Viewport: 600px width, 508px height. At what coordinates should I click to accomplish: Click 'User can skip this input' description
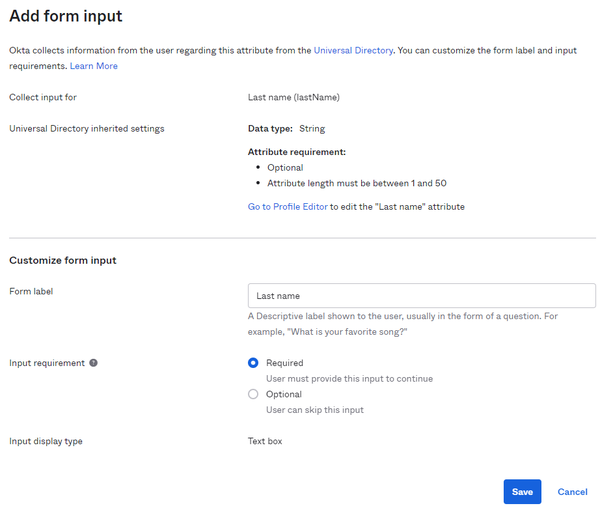315,410
